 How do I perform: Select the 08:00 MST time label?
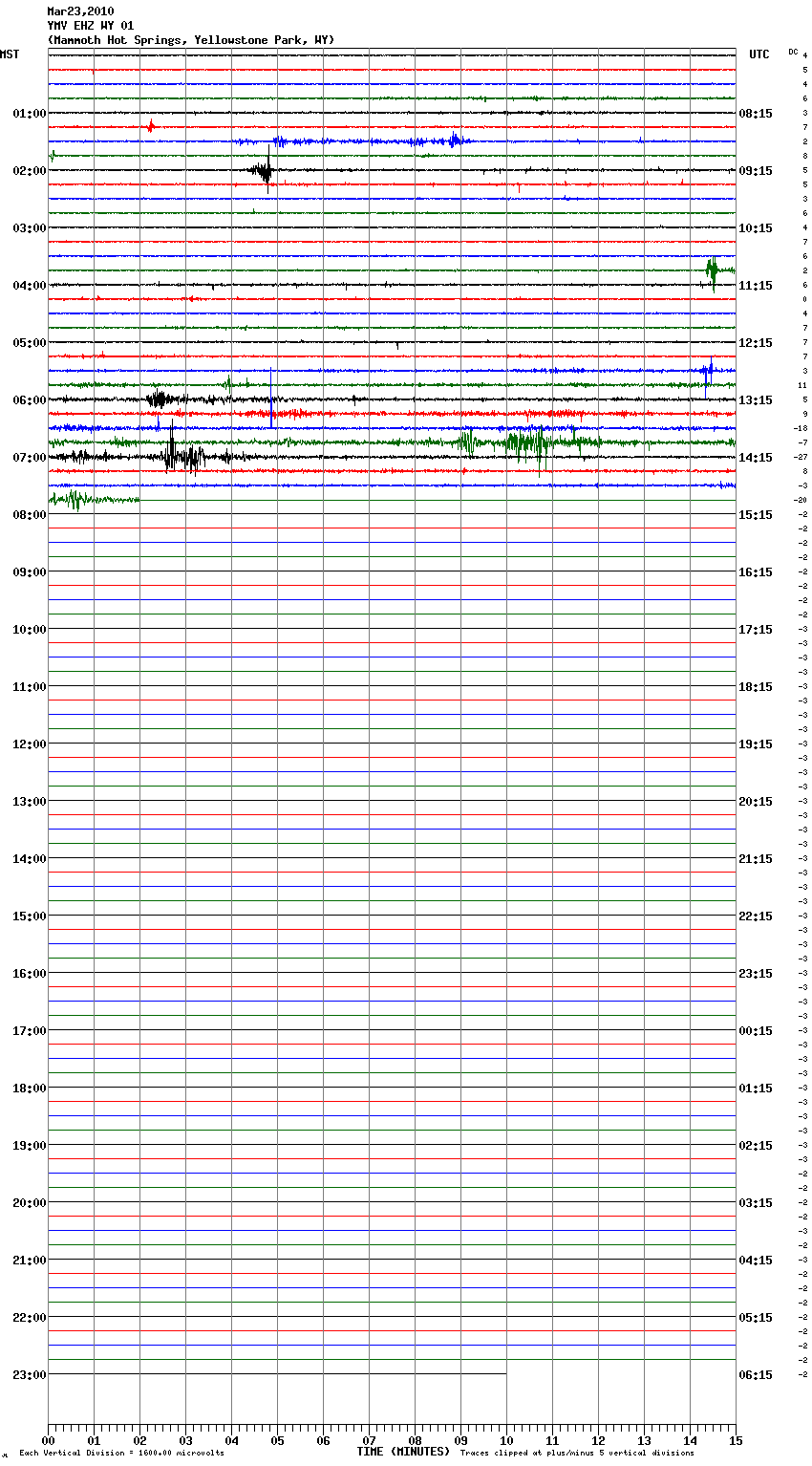pos(30,515)
